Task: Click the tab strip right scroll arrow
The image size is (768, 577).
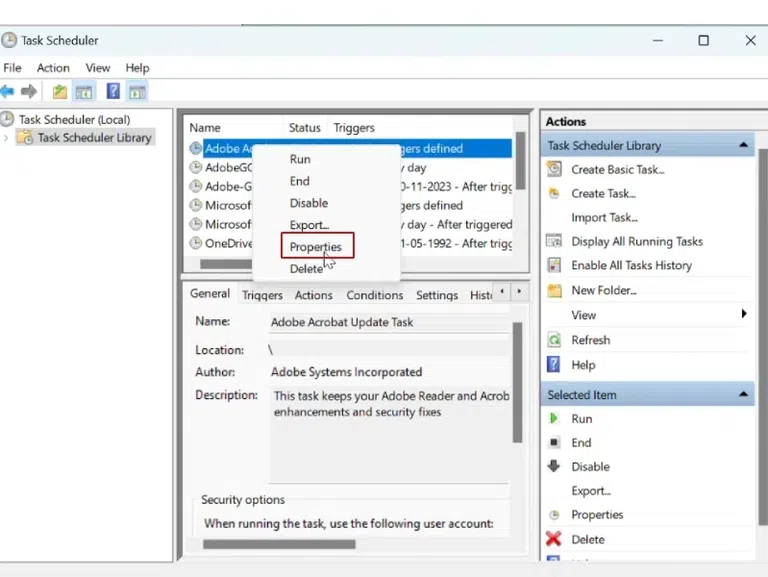Action: 519,292
